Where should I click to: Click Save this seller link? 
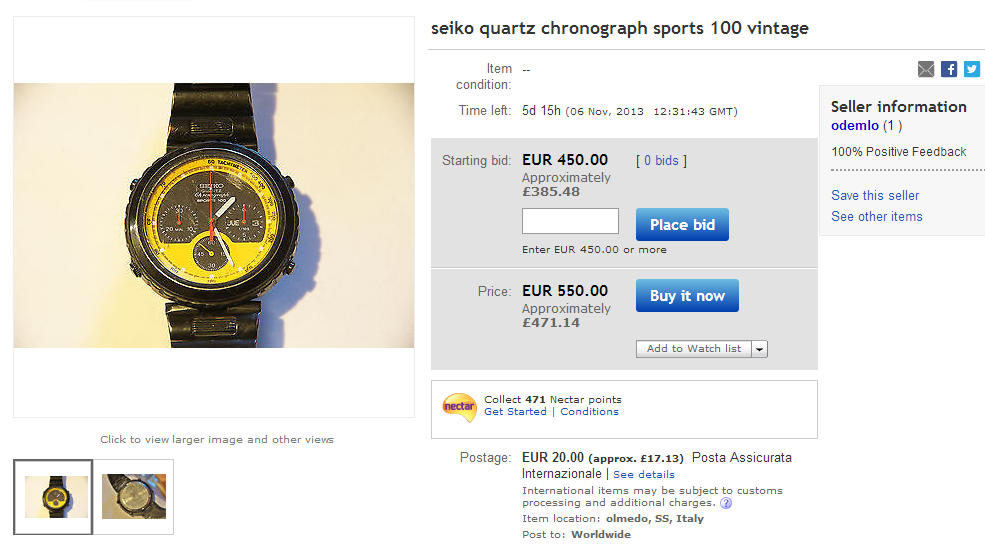tap(875, 195)
